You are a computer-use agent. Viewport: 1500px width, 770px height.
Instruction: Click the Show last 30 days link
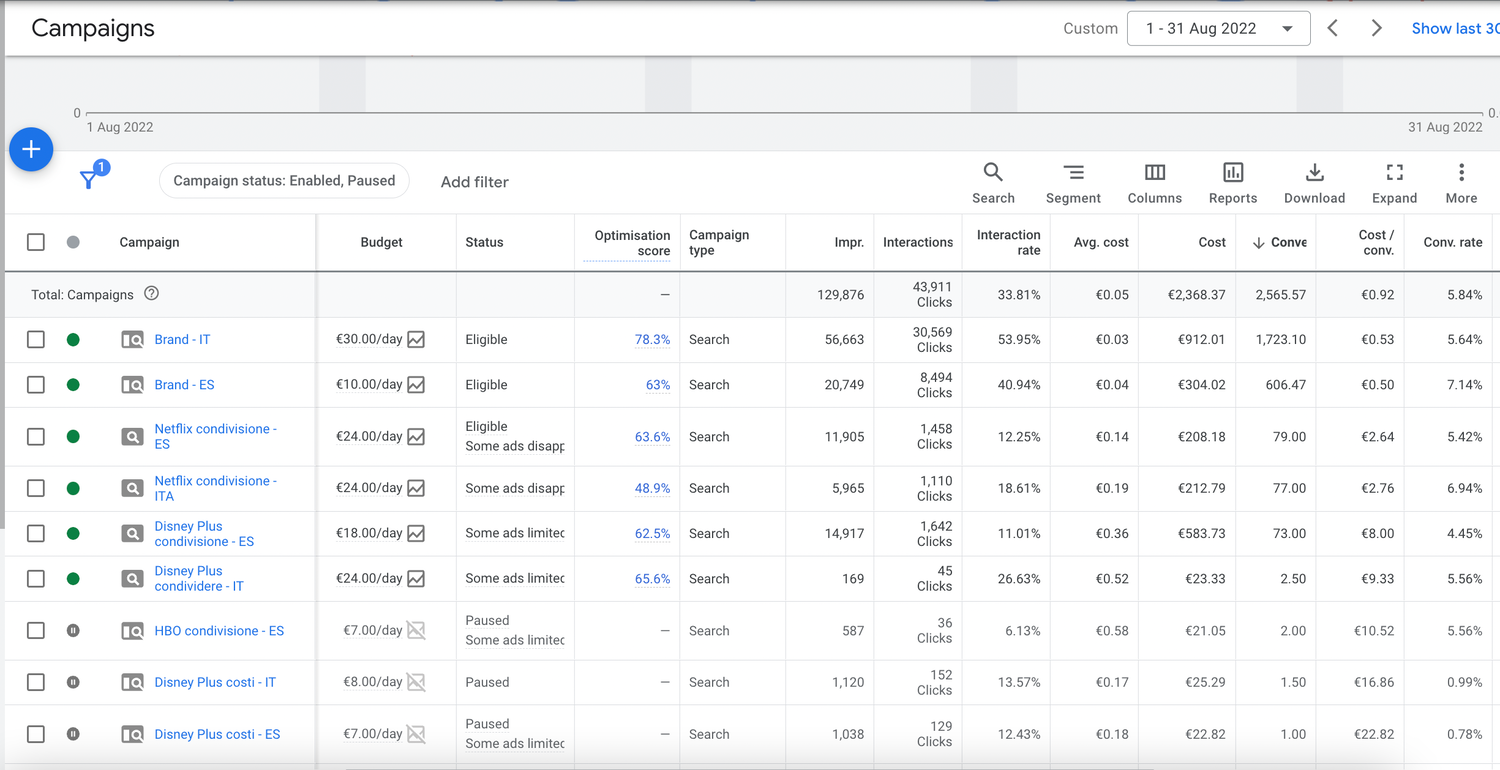(1455, 28)
